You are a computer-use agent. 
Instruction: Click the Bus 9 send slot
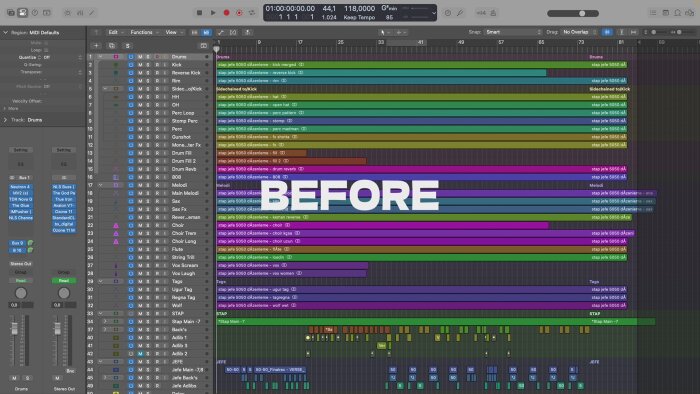[x=17, y=243]
